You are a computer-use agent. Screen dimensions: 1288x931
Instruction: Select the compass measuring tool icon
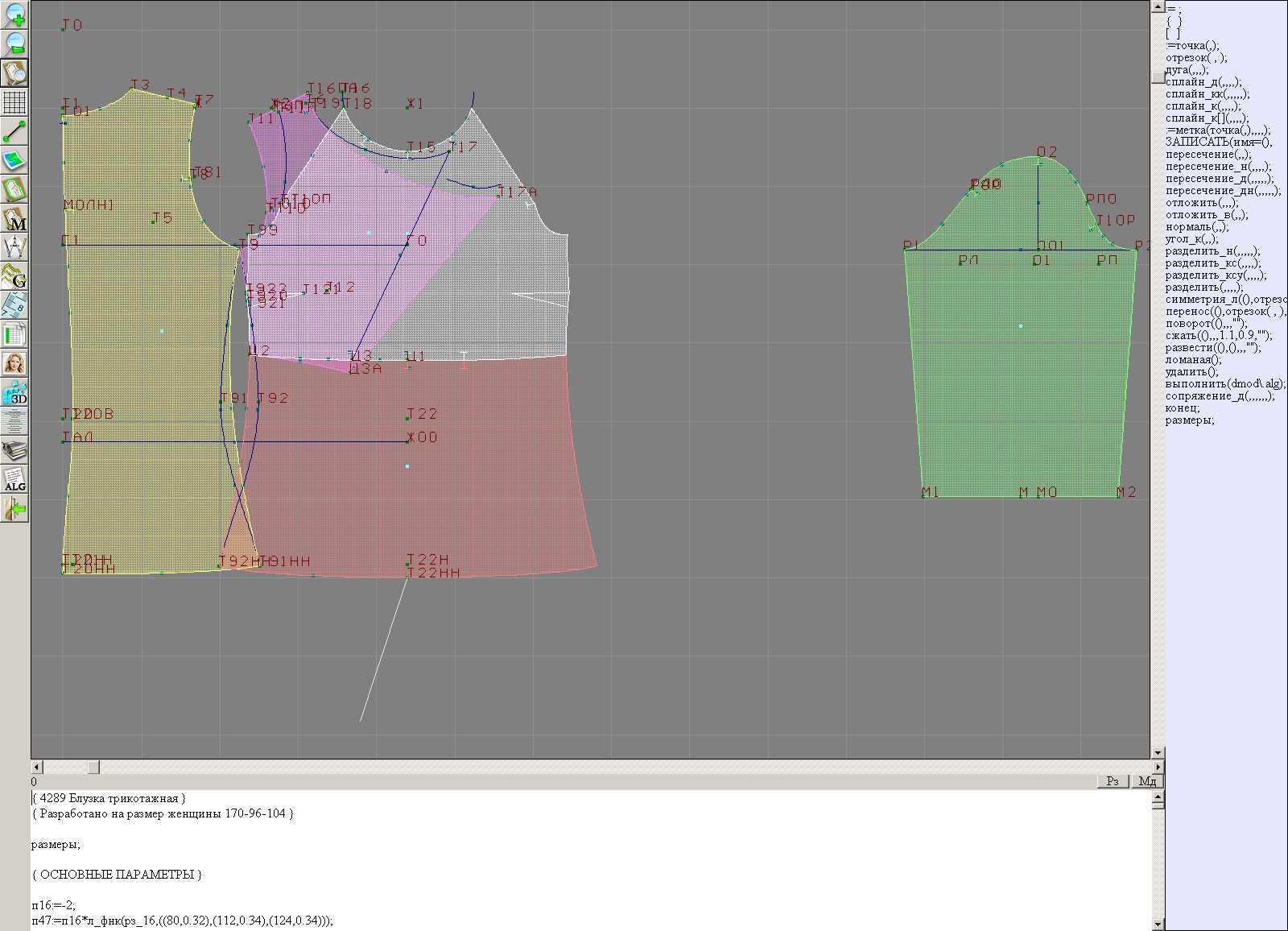[14, 247]
